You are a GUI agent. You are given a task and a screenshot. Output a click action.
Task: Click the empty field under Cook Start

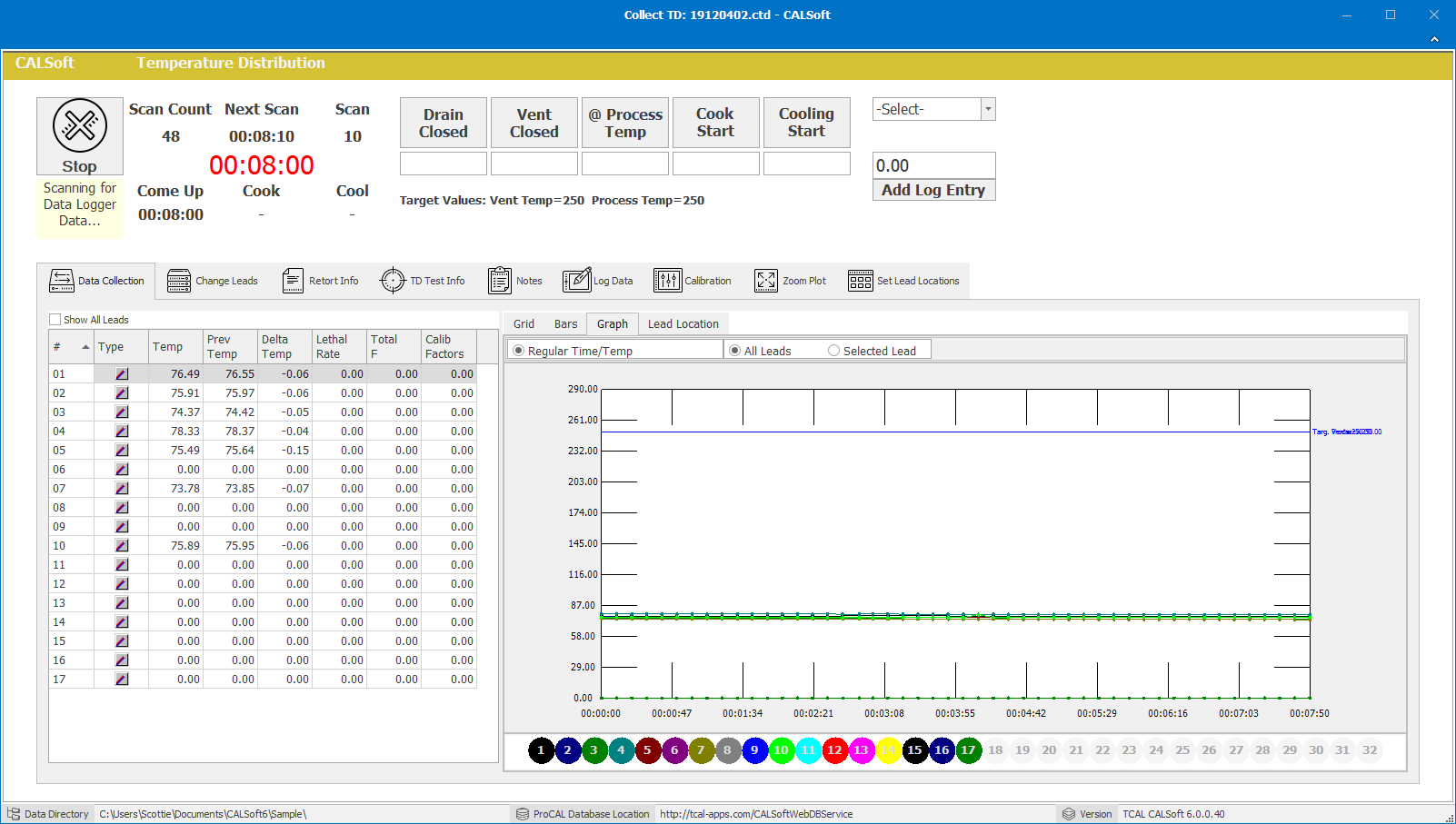click(716, 164)
